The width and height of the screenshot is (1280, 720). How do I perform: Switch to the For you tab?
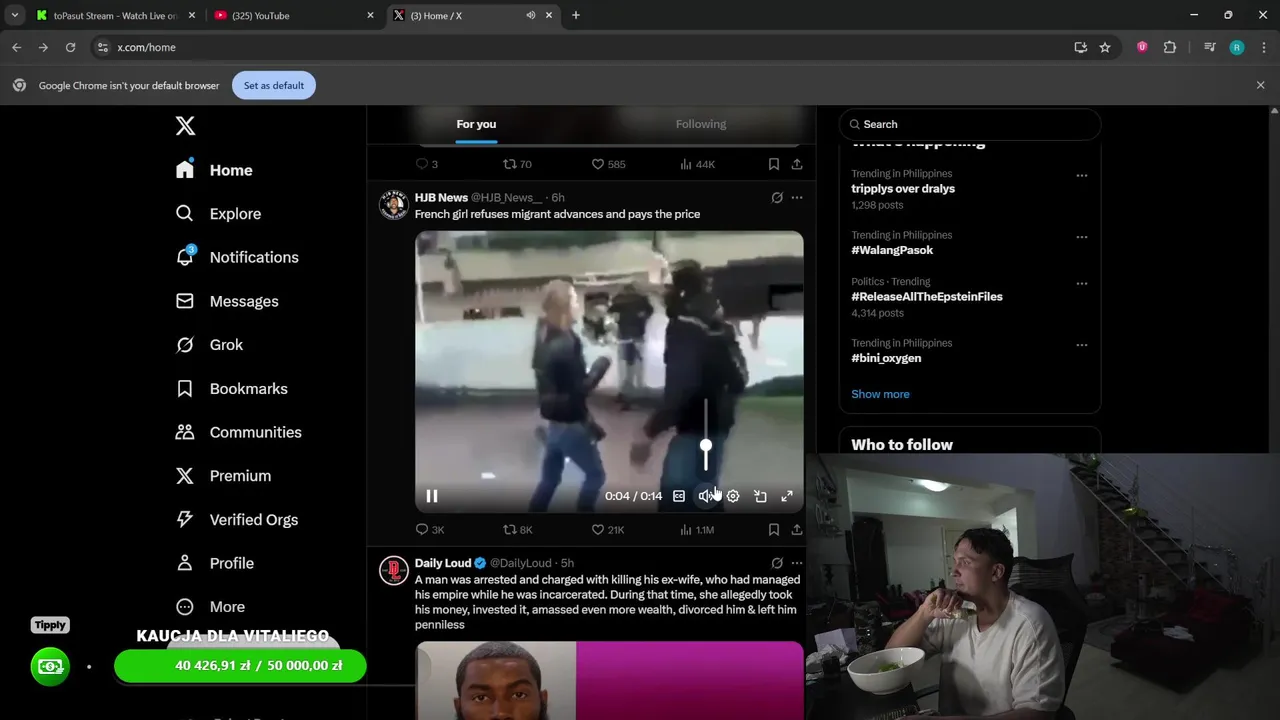click(x=476, y=124)
